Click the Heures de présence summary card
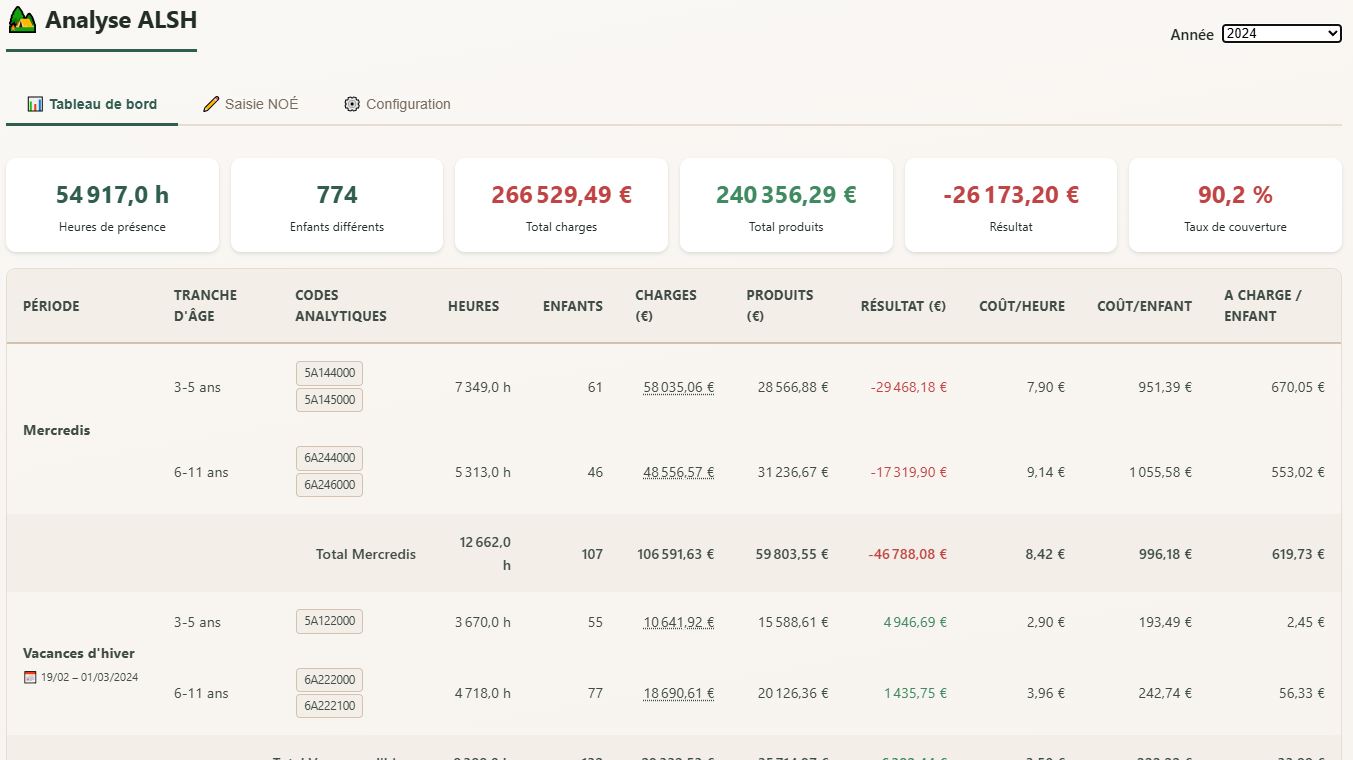Screen dimensions: 1353x760 click(x=112, y=205)
